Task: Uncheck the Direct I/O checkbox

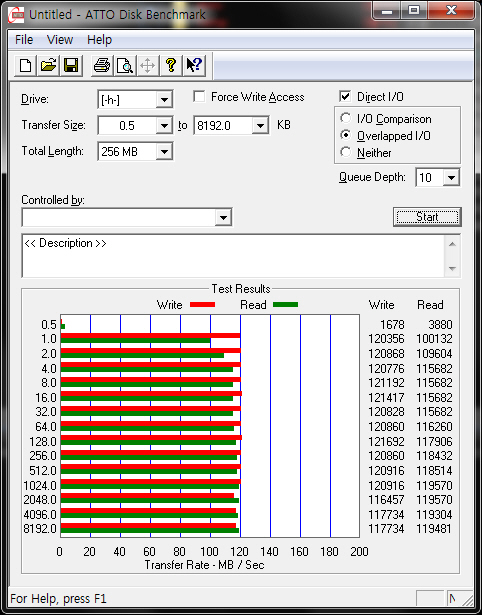Action: [x=345, y=96]
